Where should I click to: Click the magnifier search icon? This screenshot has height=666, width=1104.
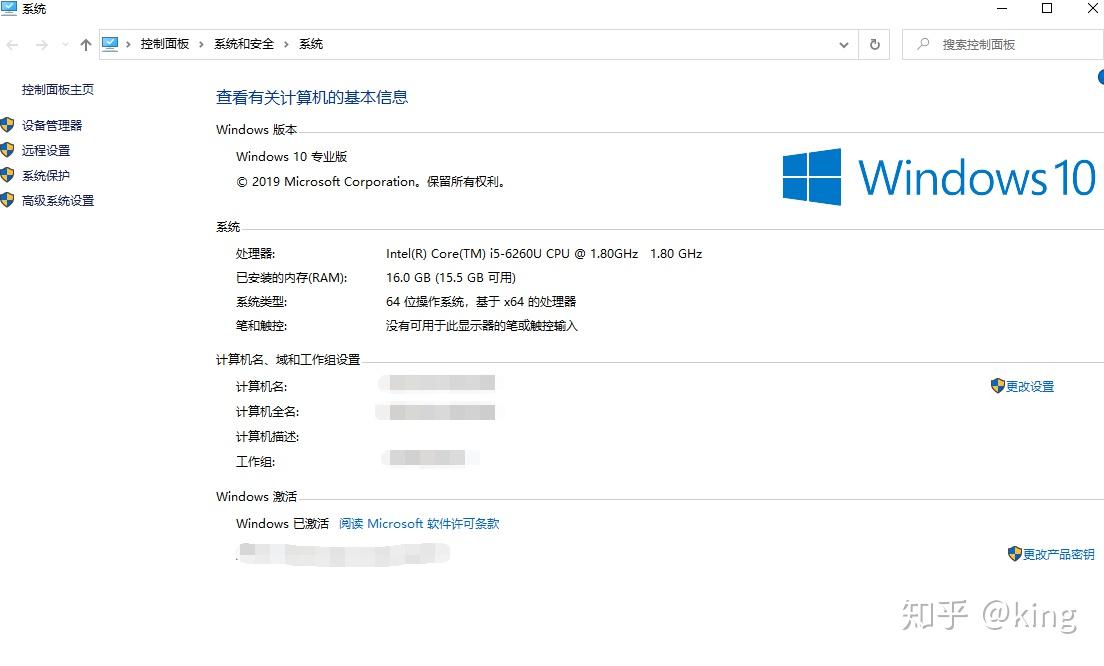pyautogui.click(x=923, y=44)
